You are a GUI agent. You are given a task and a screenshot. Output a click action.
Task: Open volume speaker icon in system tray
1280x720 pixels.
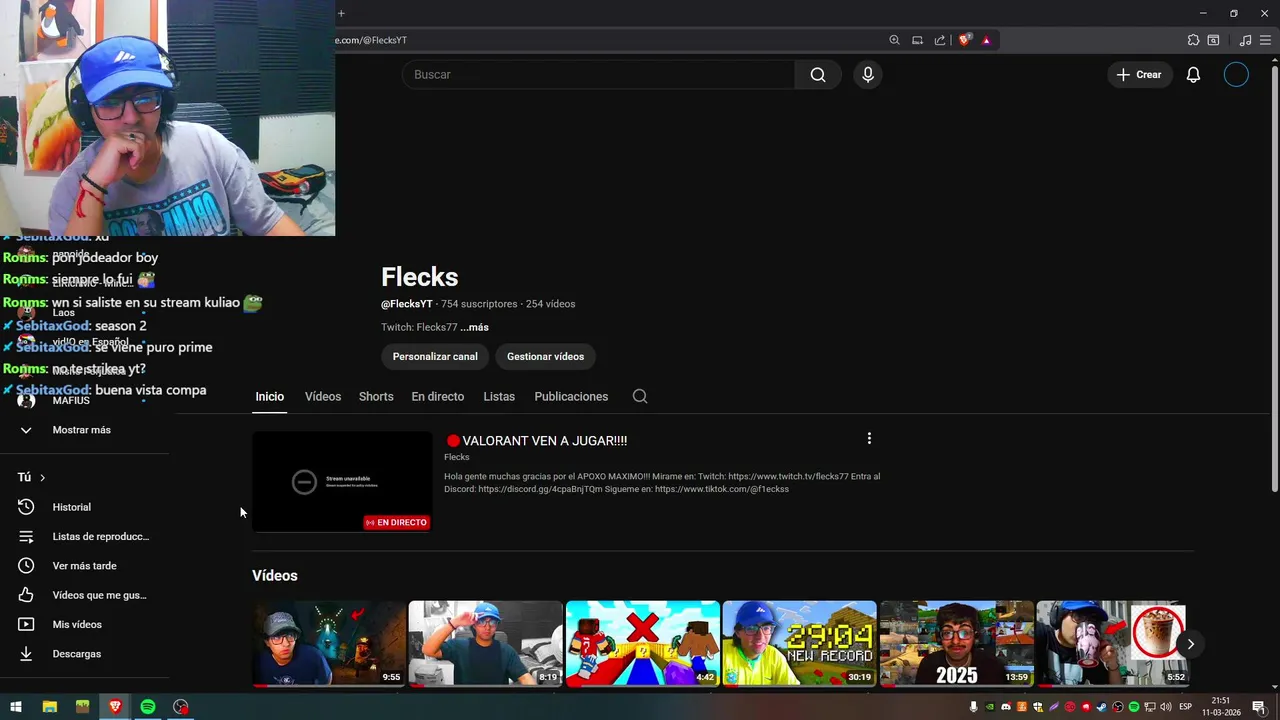coord(1166,707)
